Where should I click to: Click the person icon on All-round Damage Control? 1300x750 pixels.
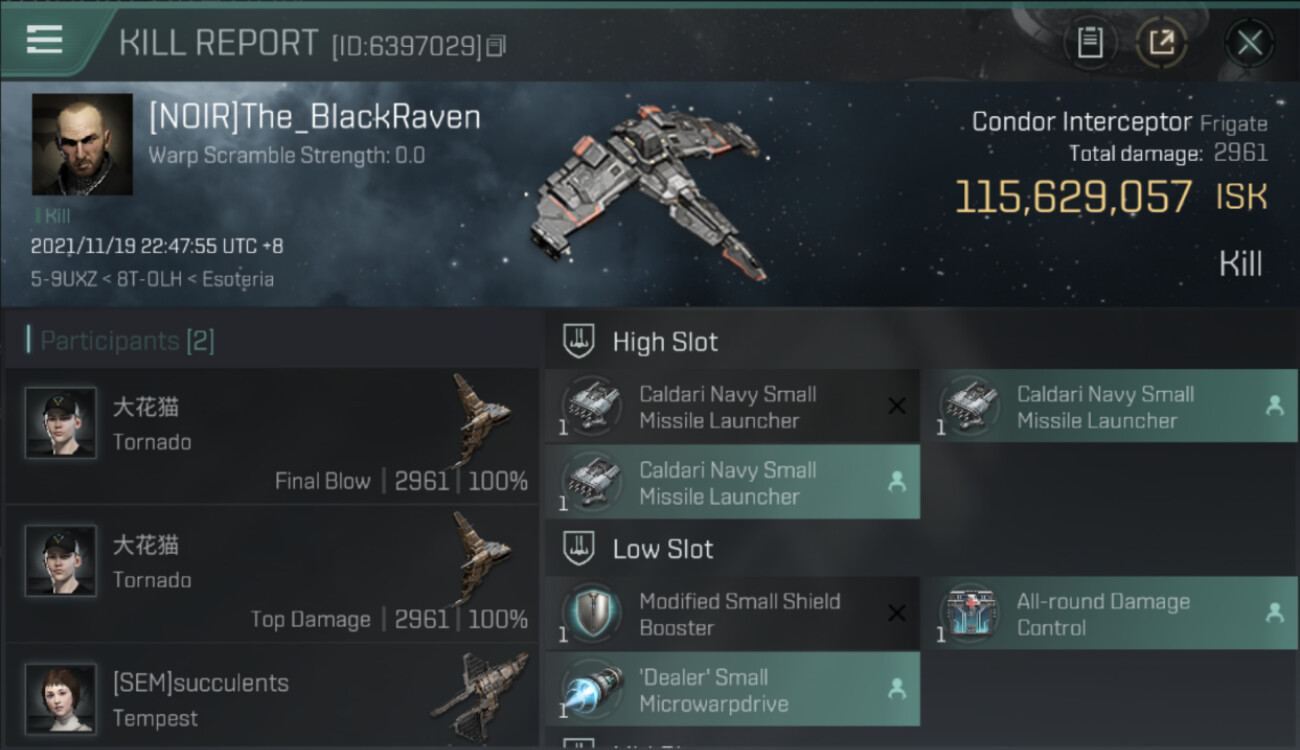1275,613
